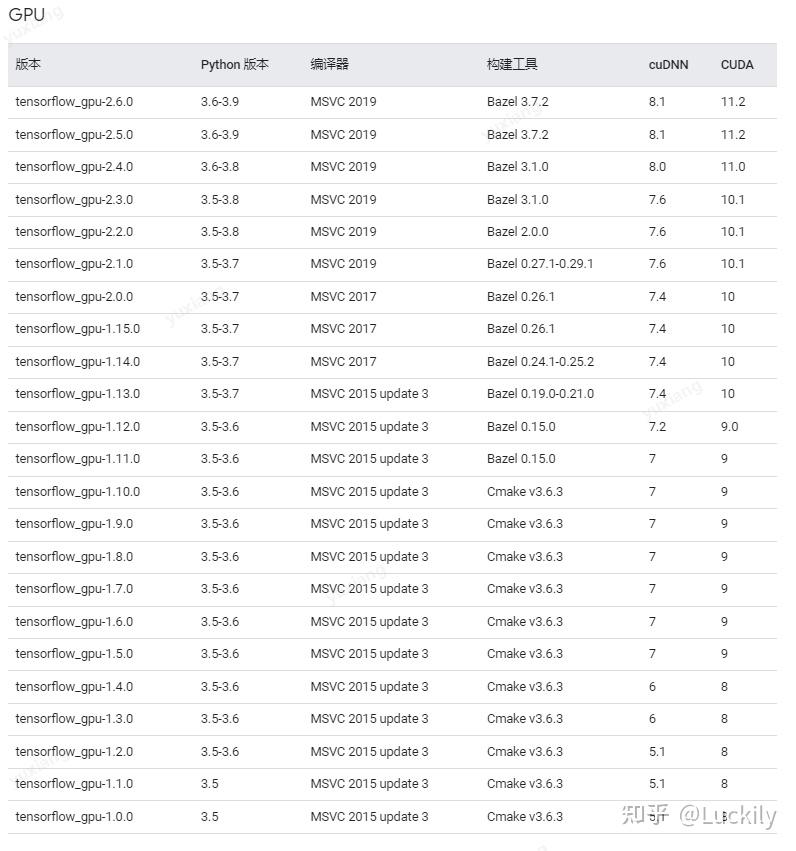The image size is (796, 851).
Task: Click MSVC 2019 in the tensorflow_gpu-2.5.0 row
Action: pos(343,135)
